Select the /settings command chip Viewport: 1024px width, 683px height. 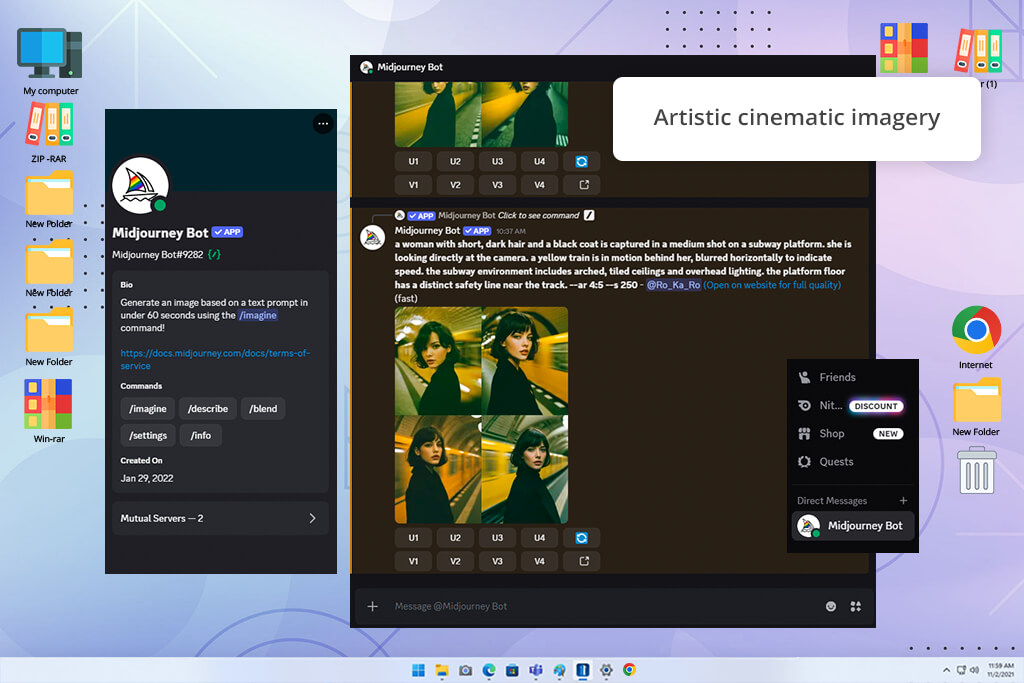coord(148,436)
